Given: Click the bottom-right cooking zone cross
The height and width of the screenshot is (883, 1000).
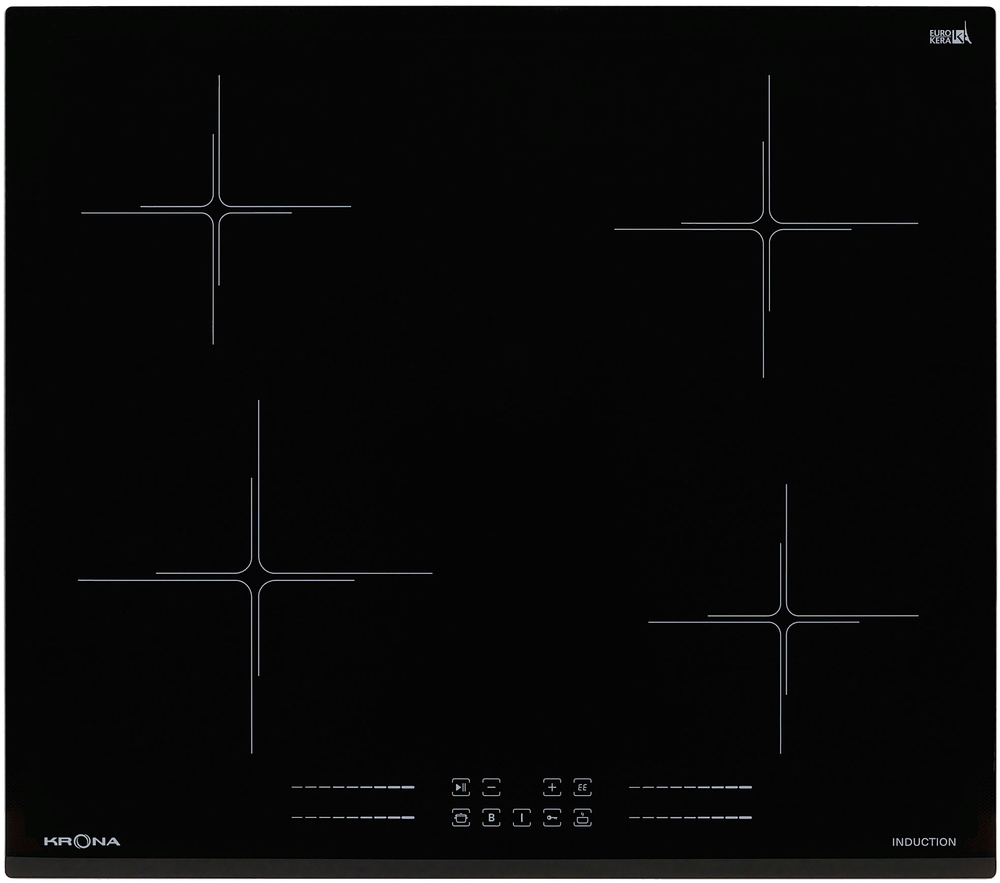Looking at the screenshot, I should click(783, 619).
